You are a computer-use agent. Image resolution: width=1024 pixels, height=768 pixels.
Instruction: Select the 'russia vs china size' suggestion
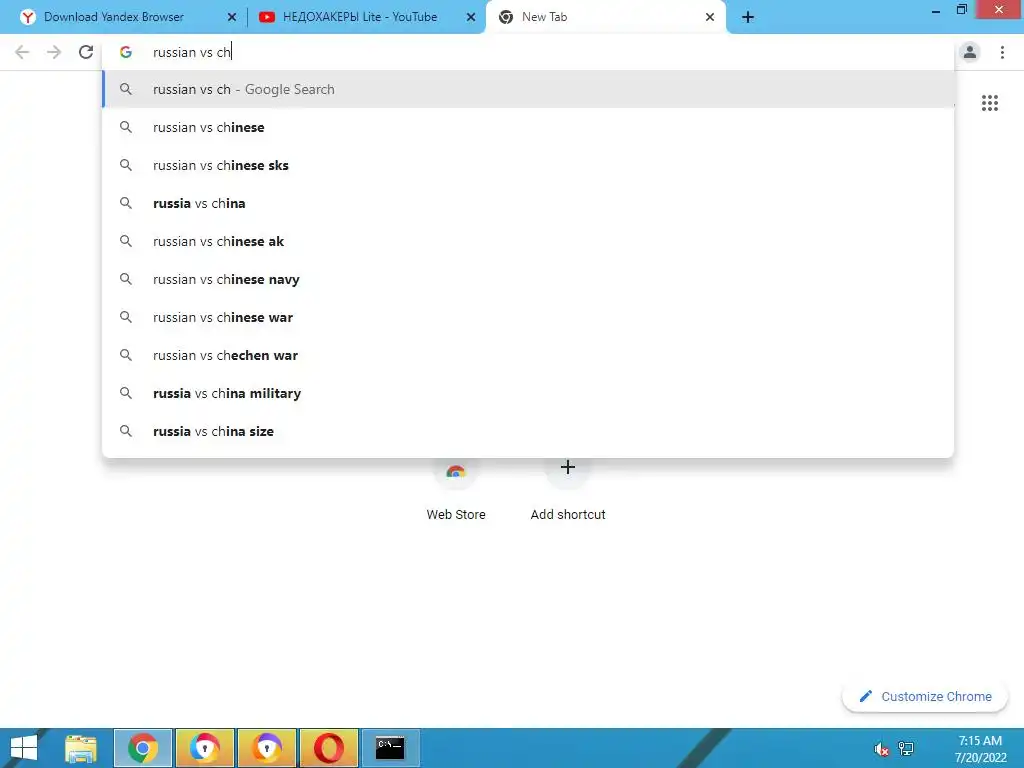coord(528,431)
